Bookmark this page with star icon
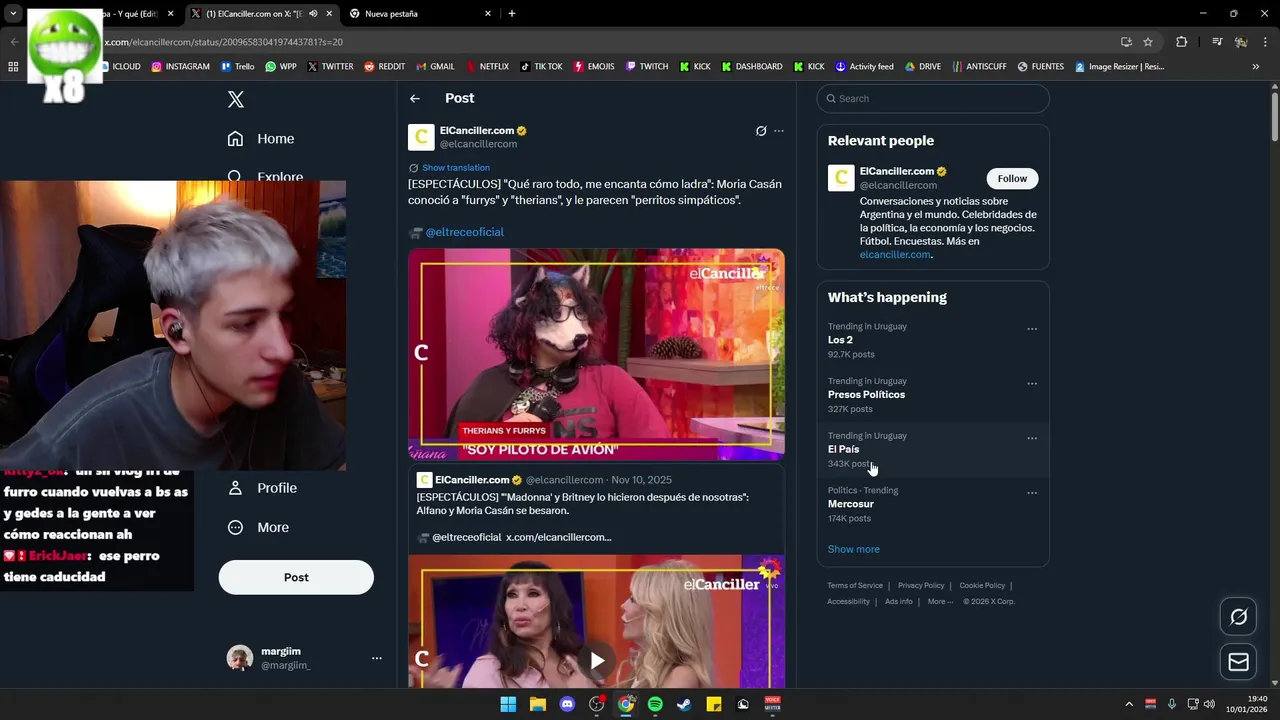 [x=1148, y=42]
